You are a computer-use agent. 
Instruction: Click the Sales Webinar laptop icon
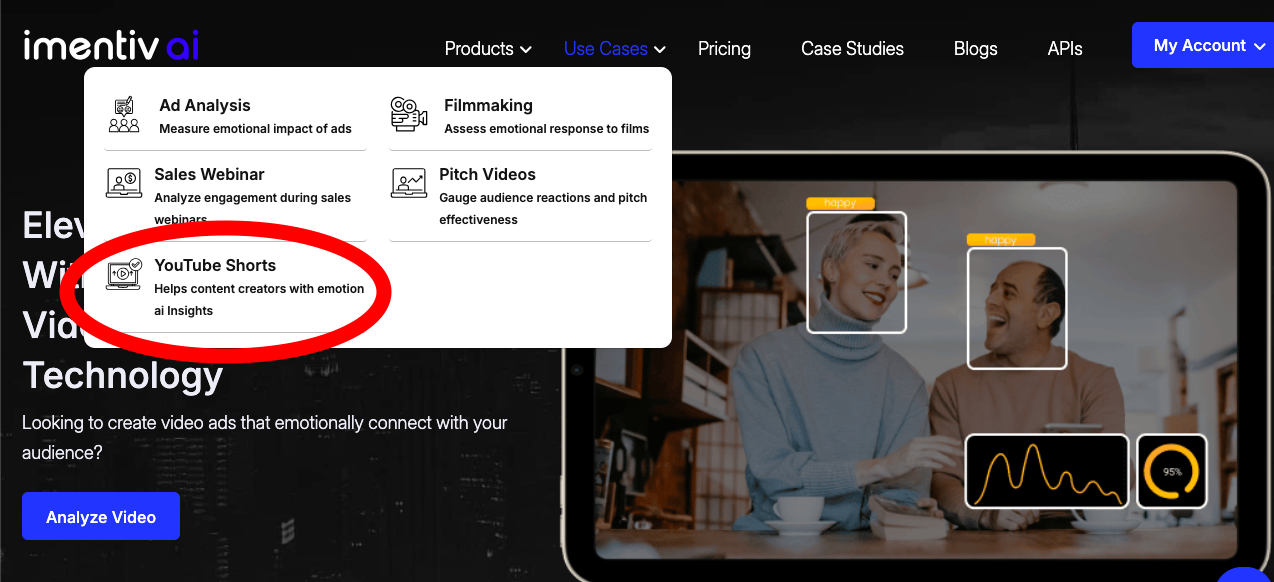pyautogui.click(x=124, y=183)
